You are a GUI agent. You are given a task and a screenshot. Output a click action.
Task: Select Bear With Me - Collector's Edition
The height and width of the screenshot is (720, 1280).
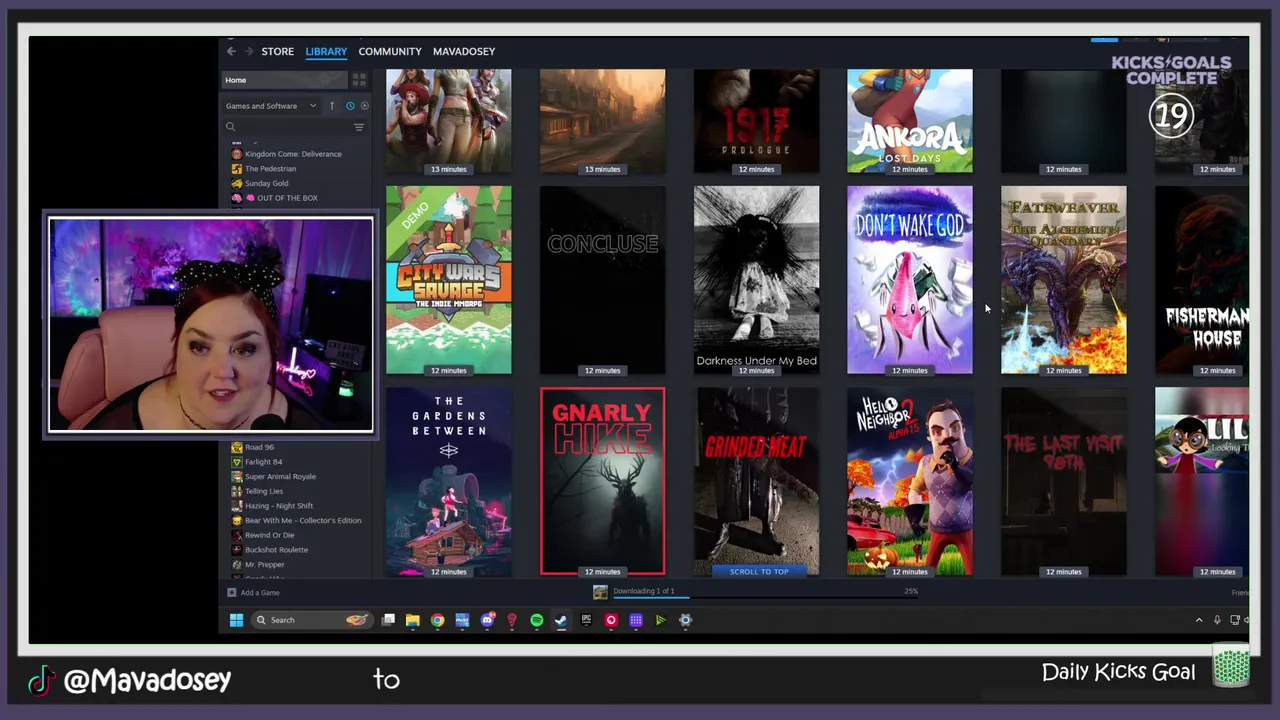(303, 520)
